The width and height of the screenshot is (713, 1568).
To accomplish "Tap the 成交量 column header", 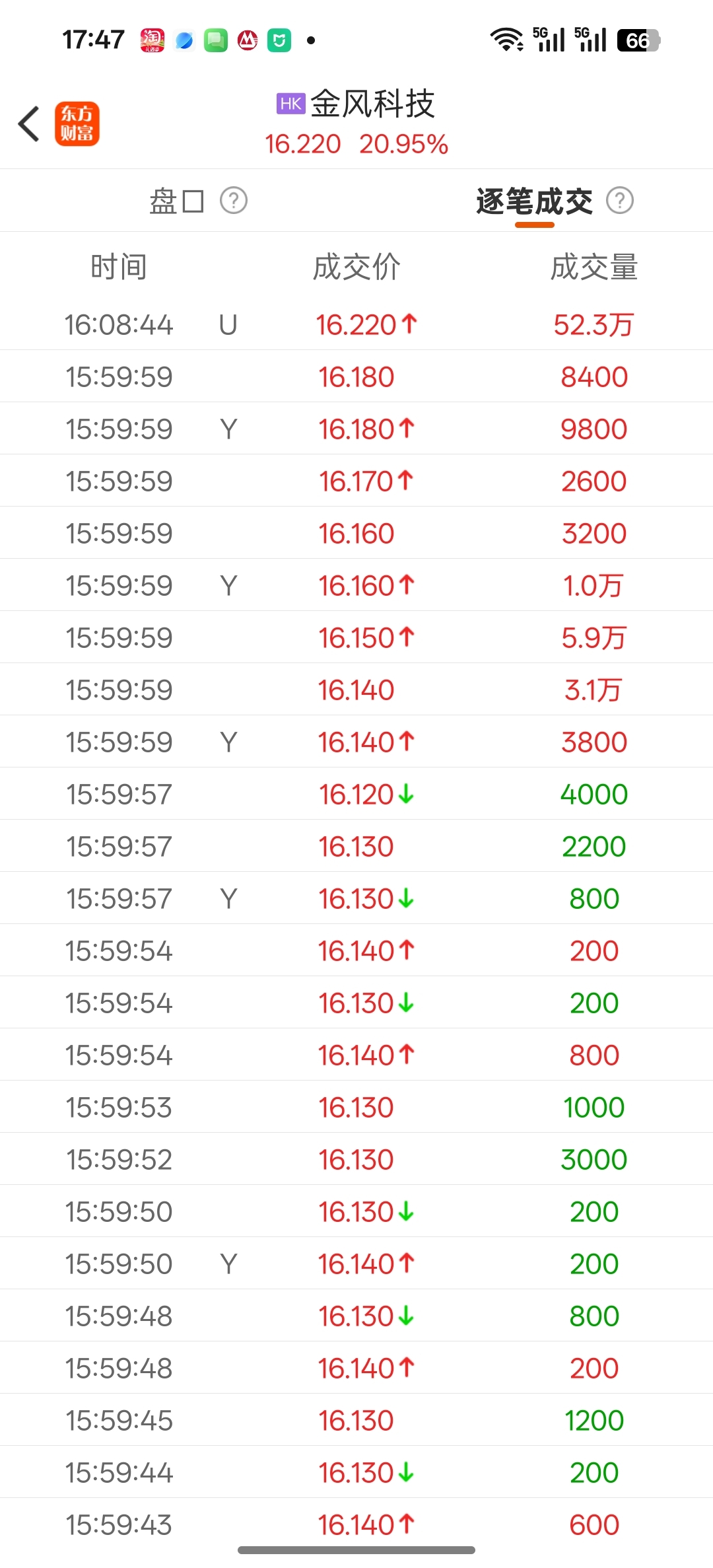I will 594,267.
